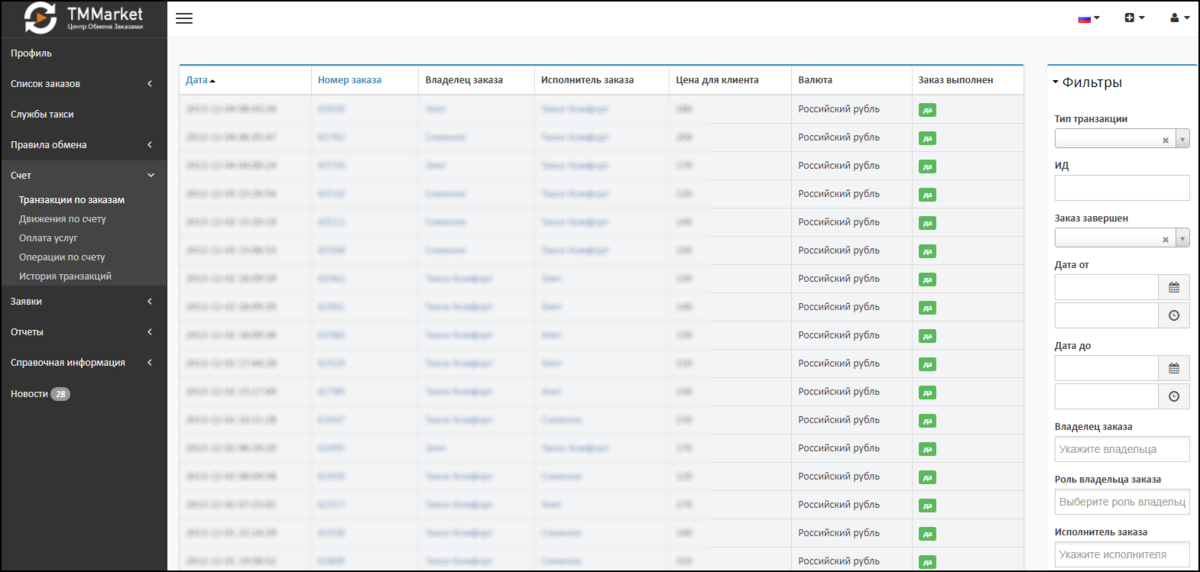Open the Тип транзакции dropdown
Viewport: 1200px width, 572px height.
[x=1182, y=140]
